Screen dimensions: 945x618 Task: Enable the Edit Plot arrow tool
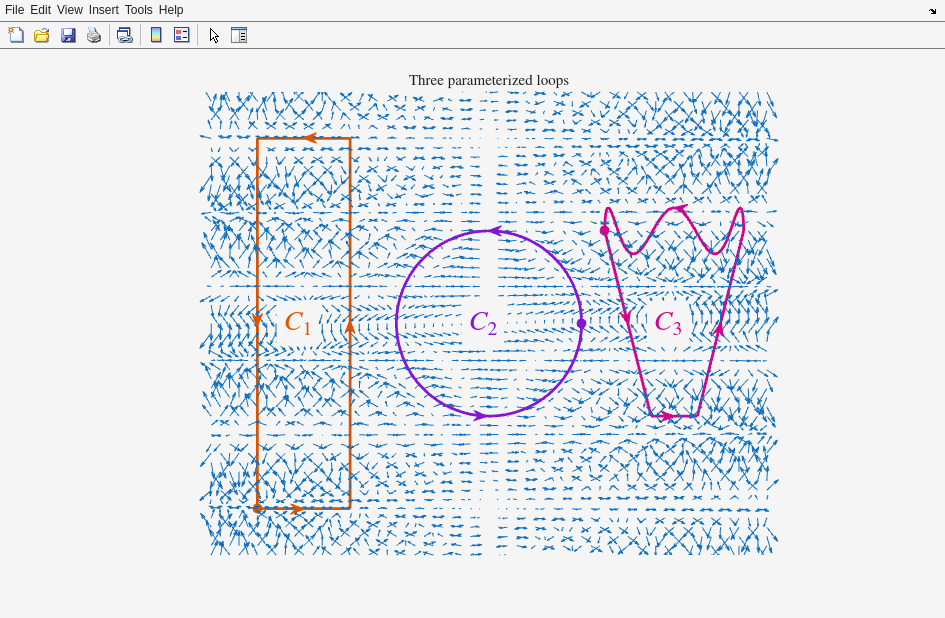pos(214,35)
